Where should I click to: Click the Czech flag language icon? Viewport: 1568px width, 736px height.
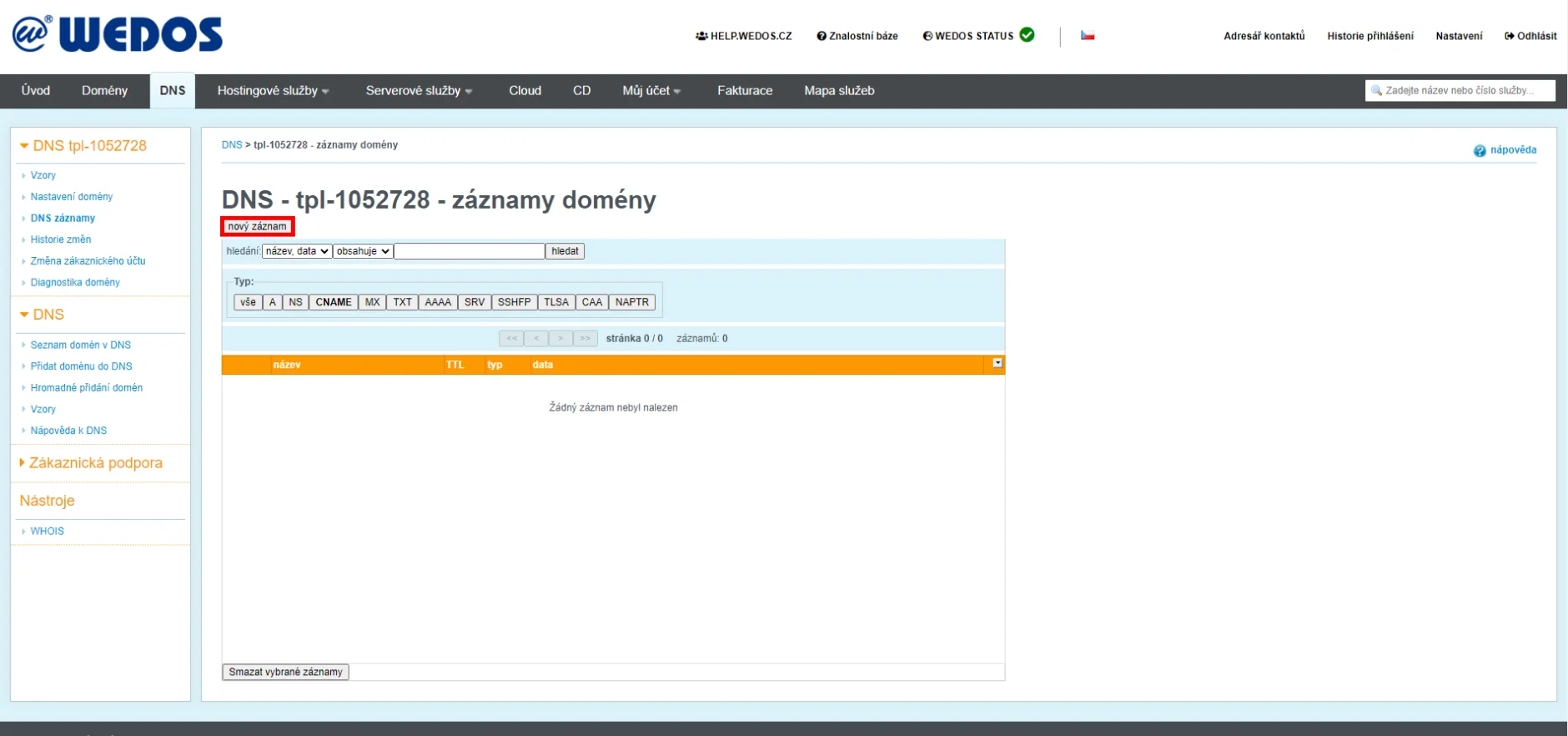1088,36
